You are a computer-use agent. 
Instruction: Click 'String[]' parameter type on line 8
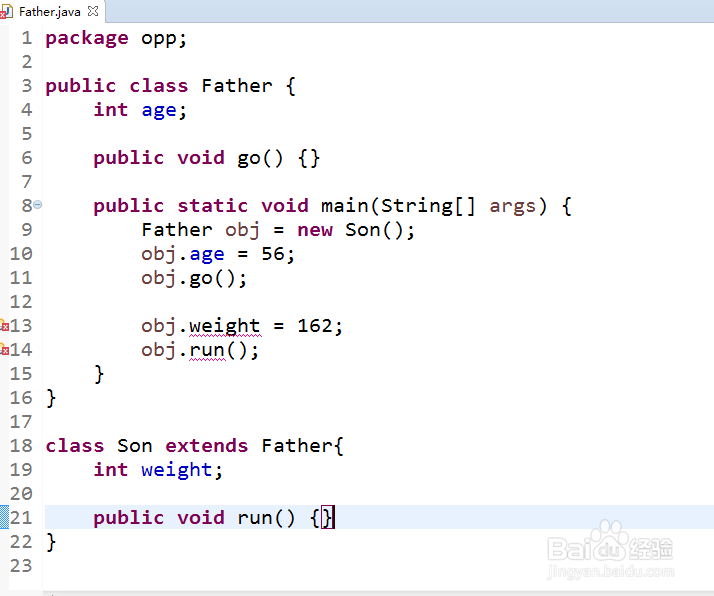pyautogui.click(x=428, y=206)
